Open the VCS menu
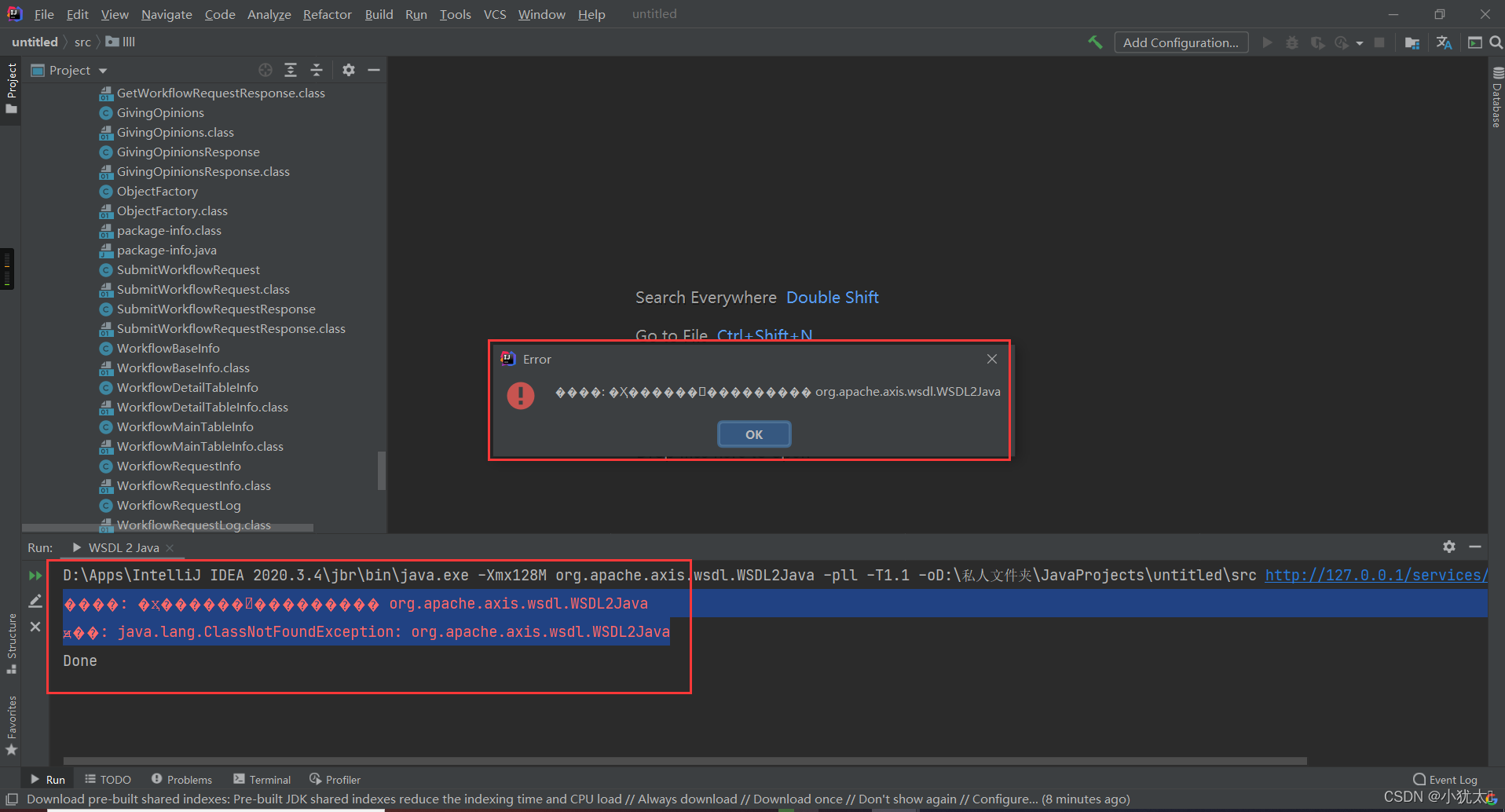 [495, 14]
